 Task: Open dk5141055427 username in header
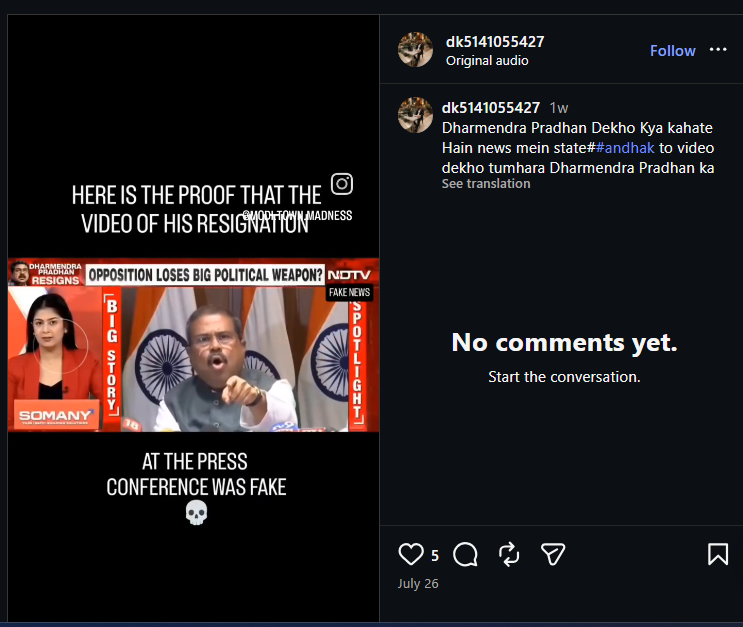495,42
